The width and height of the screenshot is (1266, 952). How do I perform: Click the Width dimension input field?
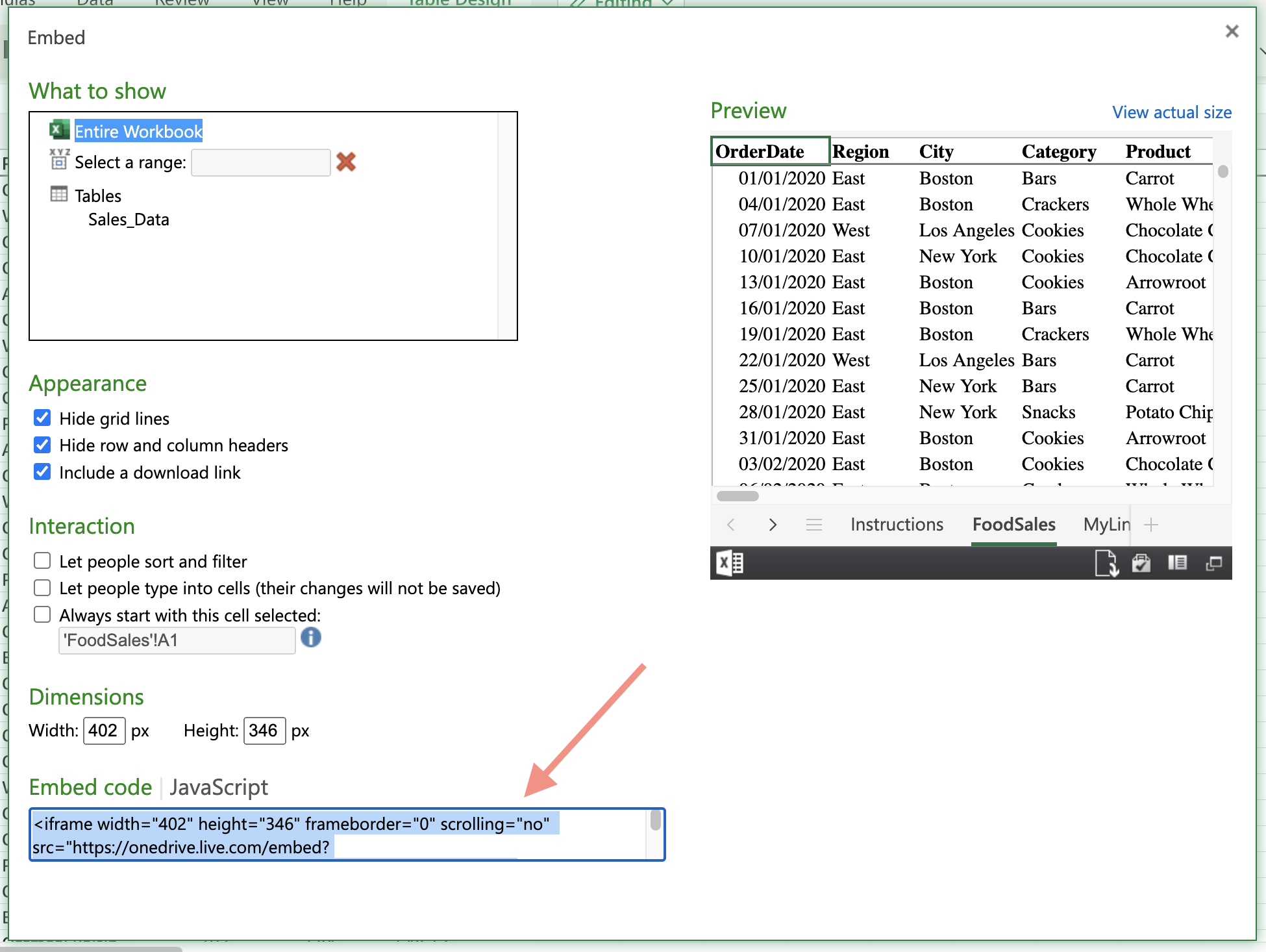pos(104,731)
